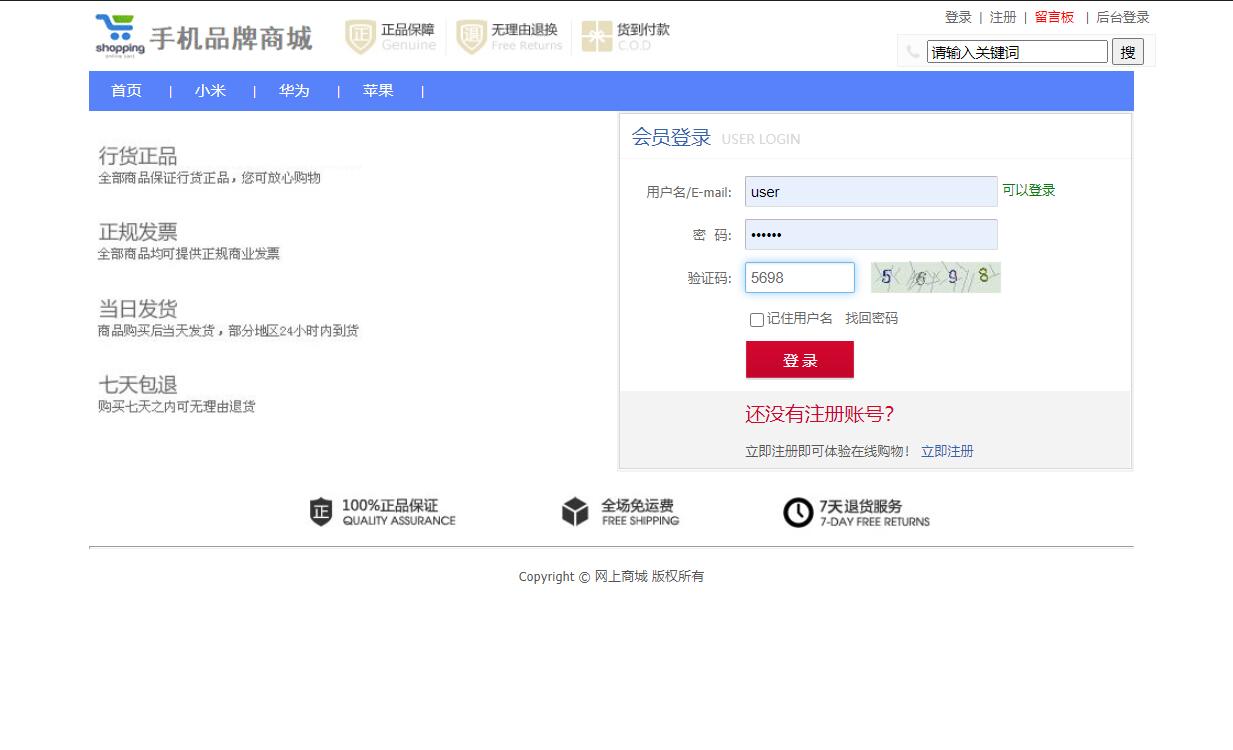Click the keyword search input field
This screenshot has width=1233, height=750.
click(x=1015, y=50)
